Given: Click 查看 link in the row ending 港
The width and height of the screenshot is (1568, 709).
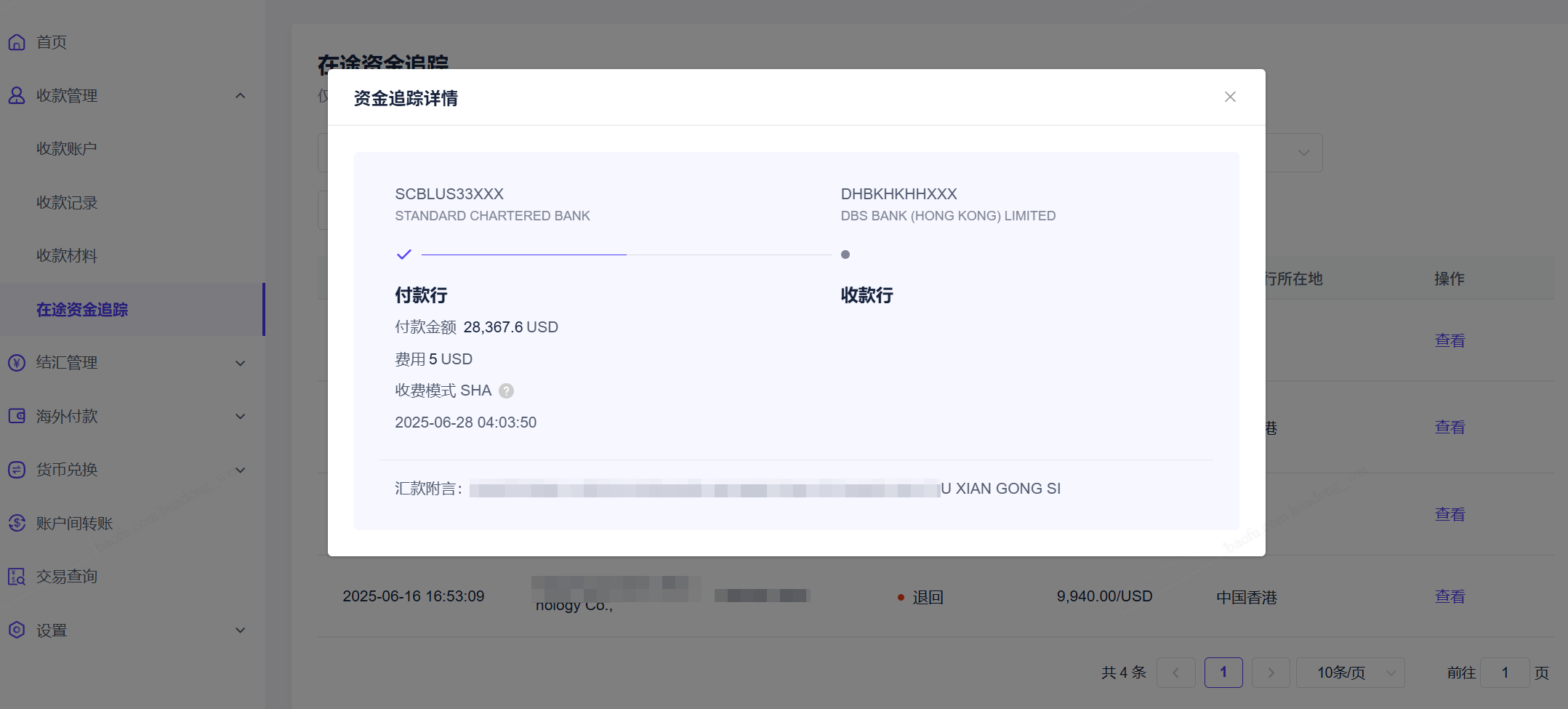Looking at the screenshot, I should click(1450, 427).
